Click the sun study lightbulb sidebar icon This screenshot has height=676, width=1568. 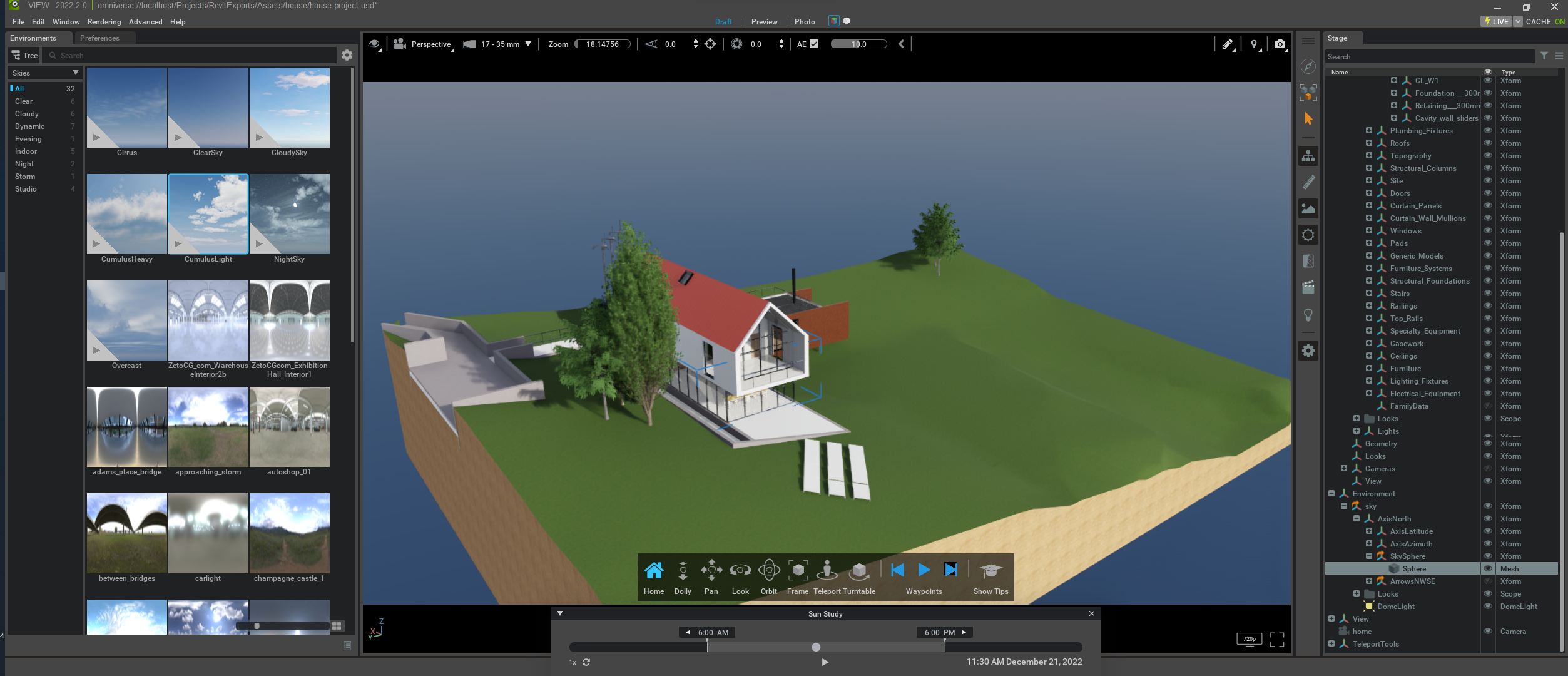1308,314
